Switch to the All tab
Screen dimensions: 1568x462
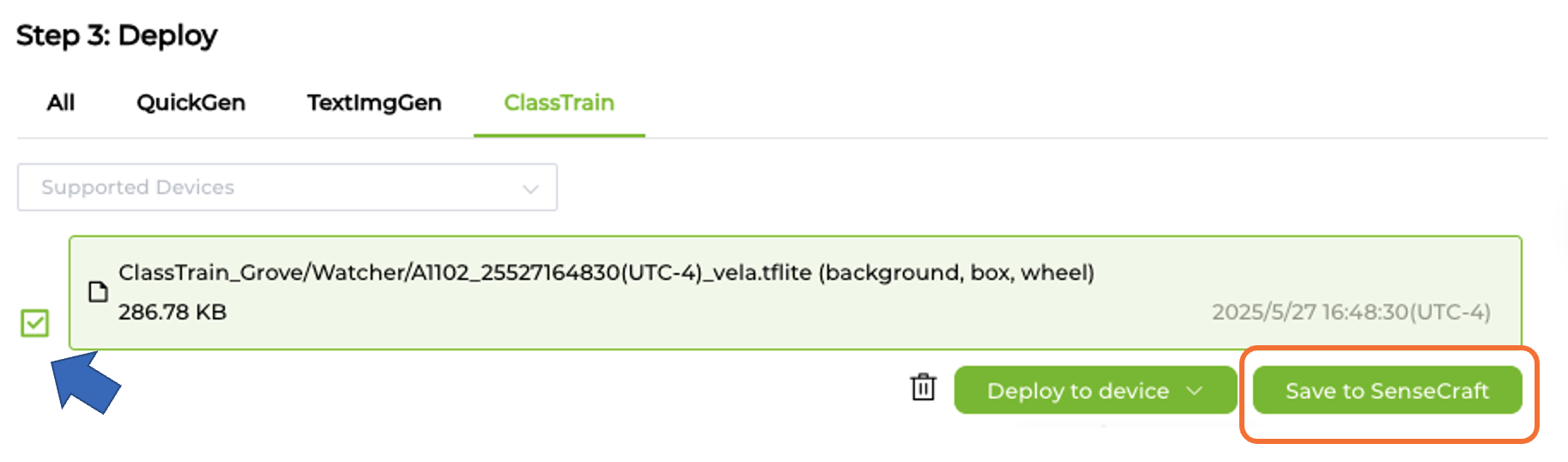(x=61, y=103)
